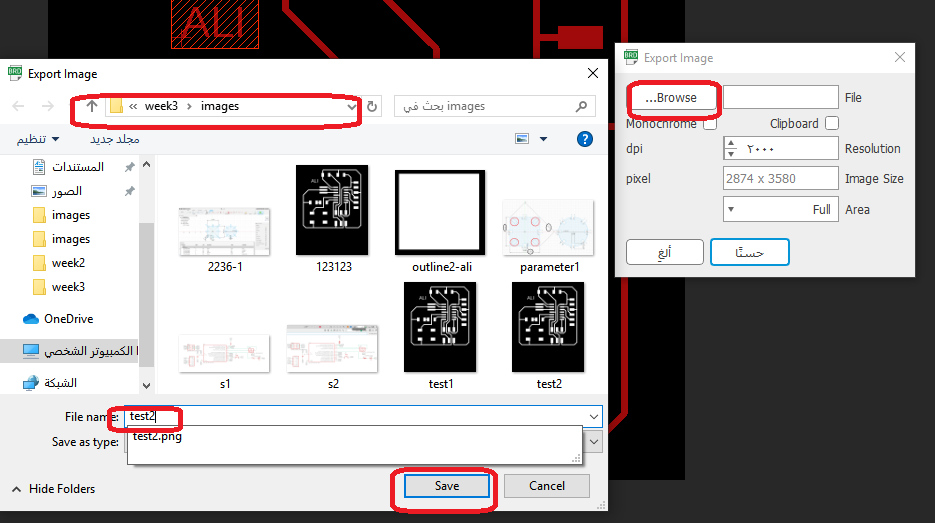The height and width of the screenshot is (523, 935).
Task: Open view options dropdown arrow
Action: click(543, 139)
